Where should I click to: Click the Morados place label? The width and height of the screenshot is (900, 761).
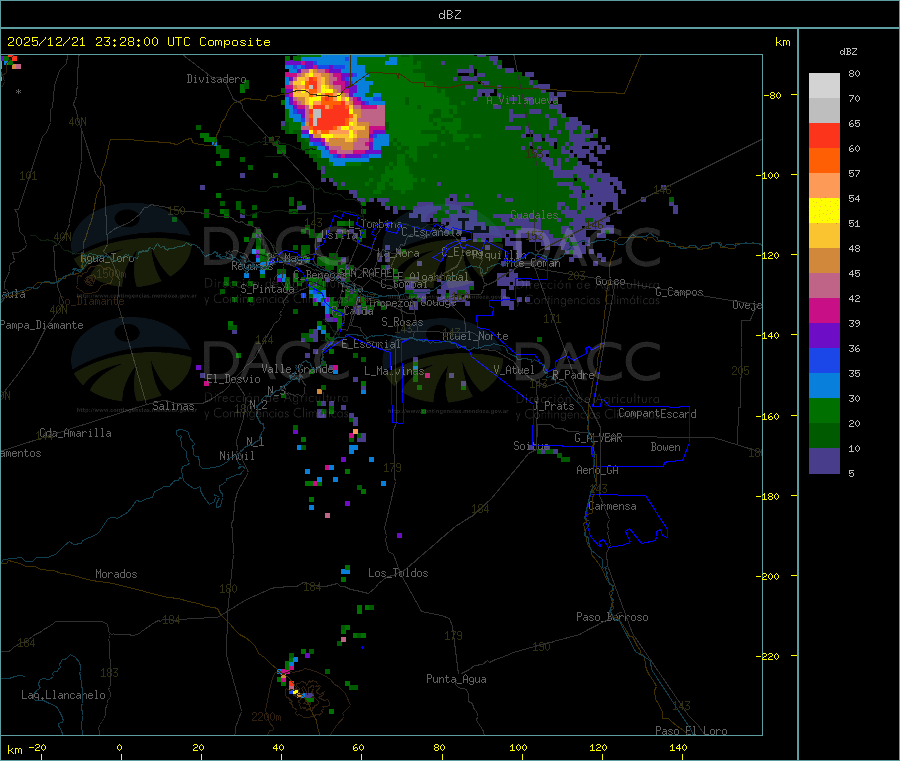(x=116, y=574)
